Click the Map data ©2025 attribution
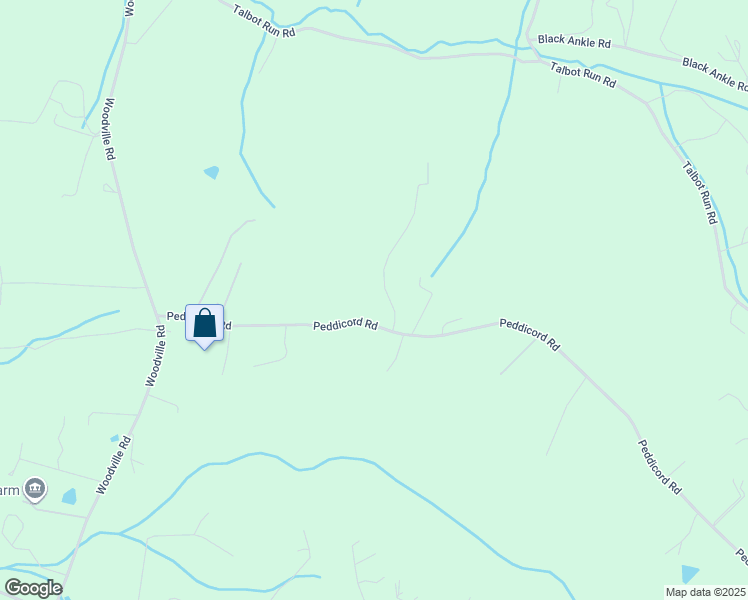 (706, 592)
